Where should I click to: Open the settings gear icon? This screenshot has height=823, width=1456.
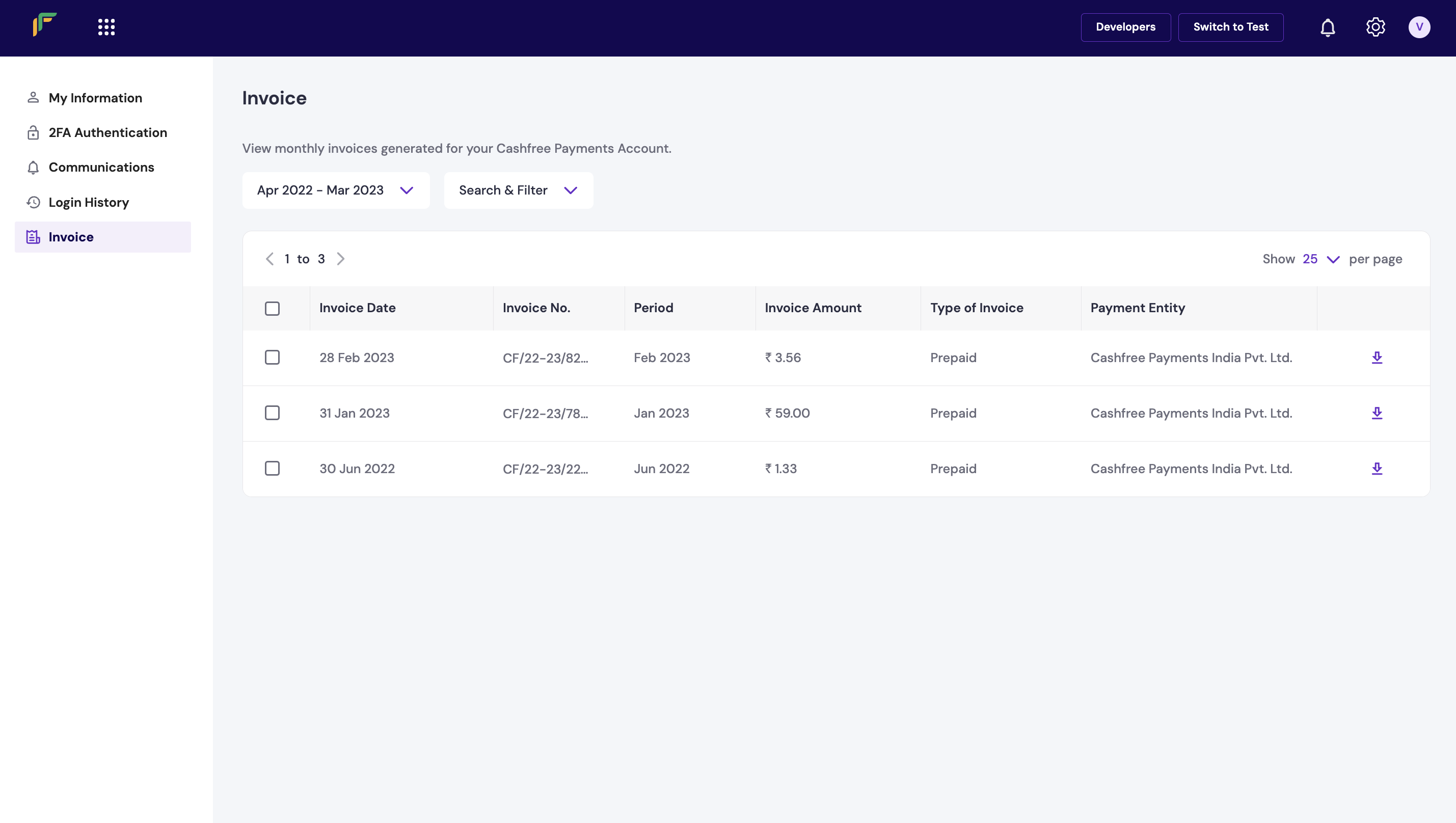click(1374, 26)
